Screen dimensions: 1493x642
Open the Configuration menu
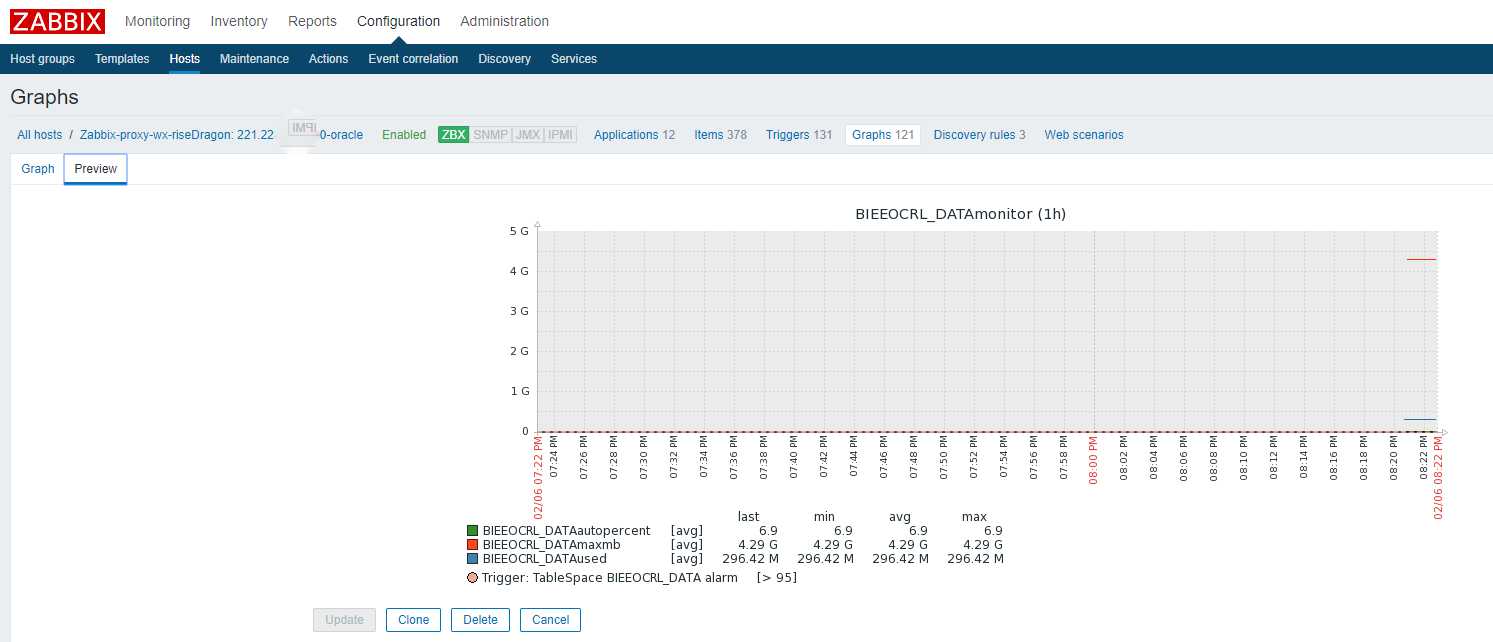pos(398,21)
